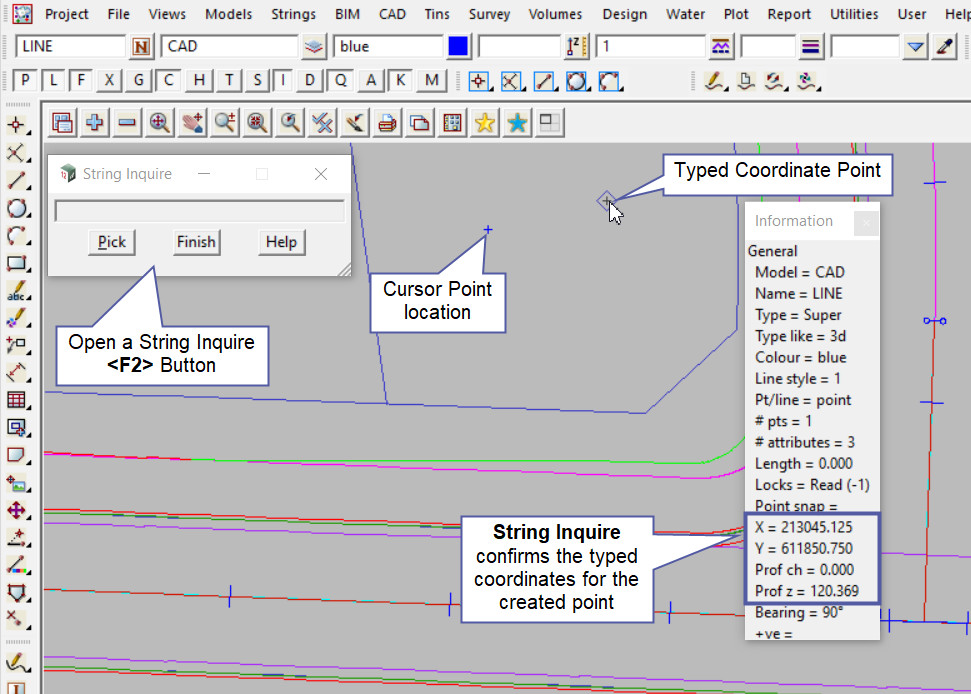Select the line creation tool in left toolbar
Viewport: 971px width, 694px height.
click(17, 180)
